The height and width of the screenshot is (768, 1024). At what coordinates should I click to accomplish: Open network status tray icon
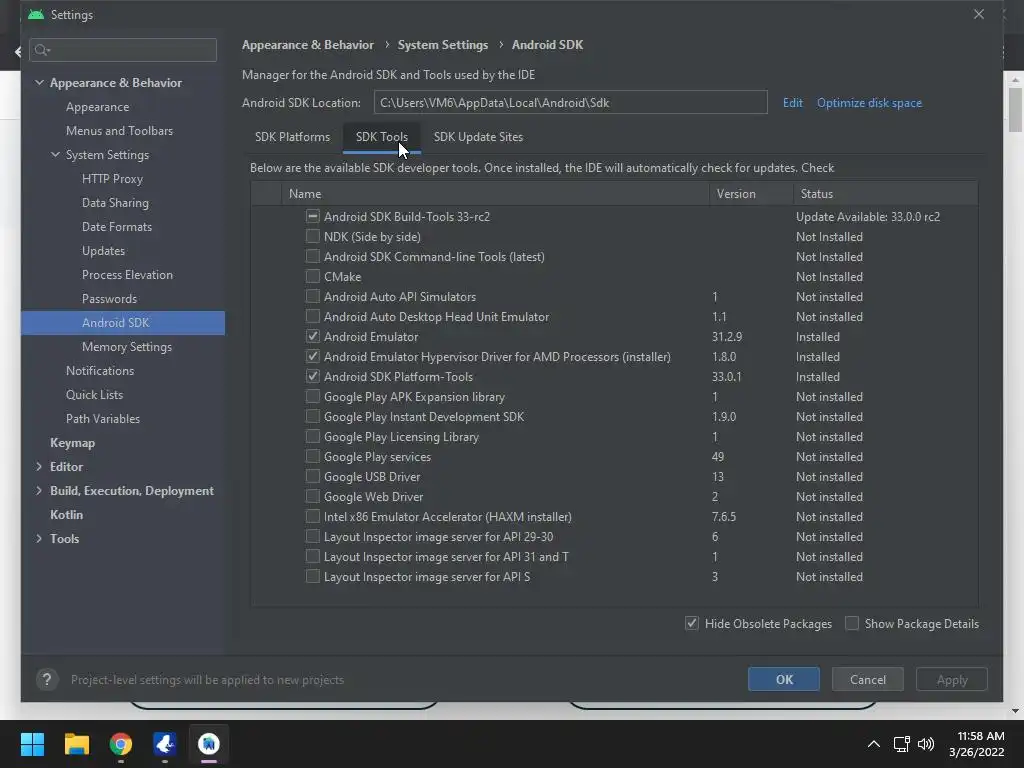901,744
